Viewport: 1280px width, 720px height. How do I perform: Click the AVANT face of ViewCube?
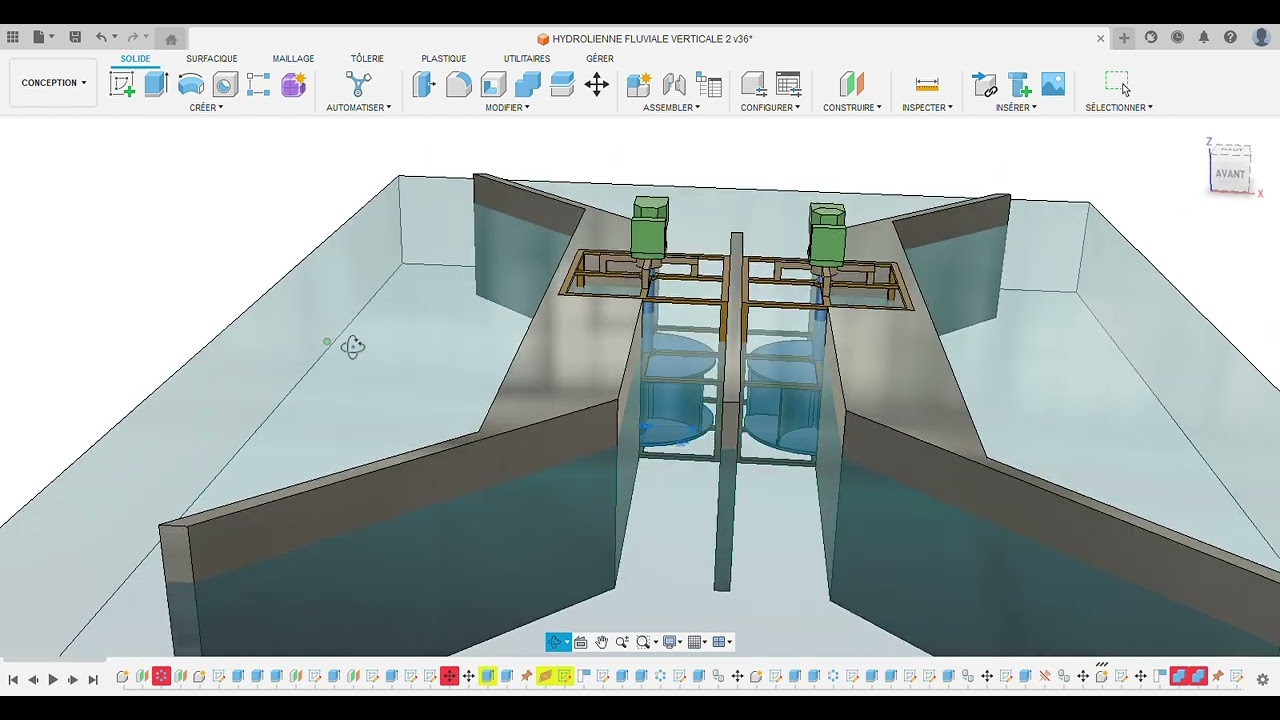click(x=1230, y=173)
